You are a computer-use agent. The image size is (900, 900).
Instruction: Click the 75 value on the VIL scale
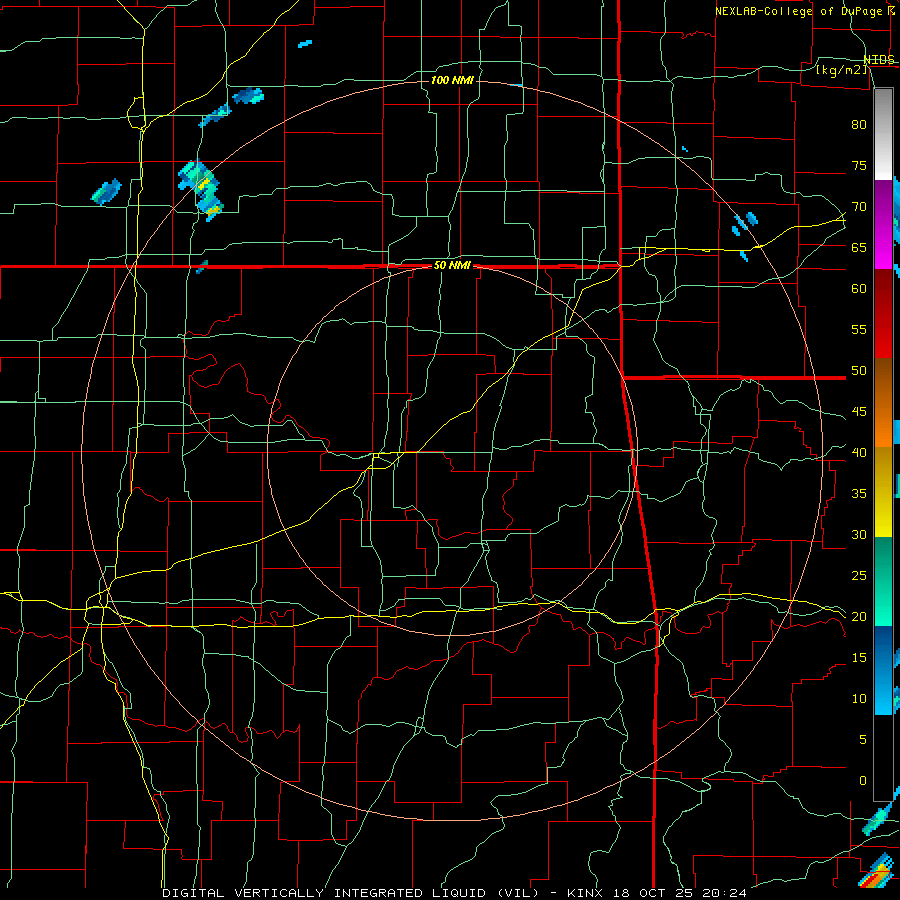(x=859, y=166)
